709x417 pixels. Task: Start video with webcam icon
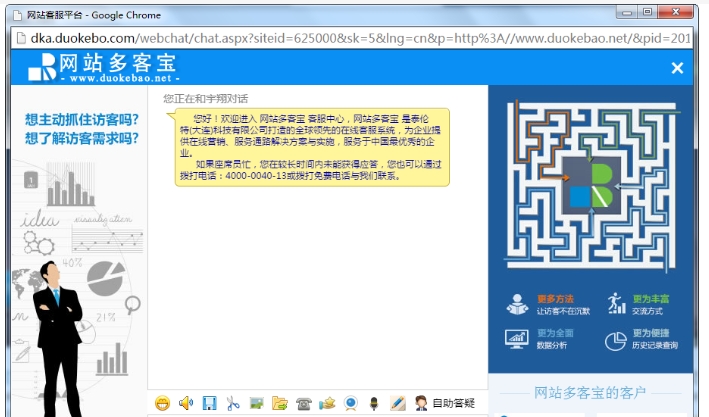(351, 403)
